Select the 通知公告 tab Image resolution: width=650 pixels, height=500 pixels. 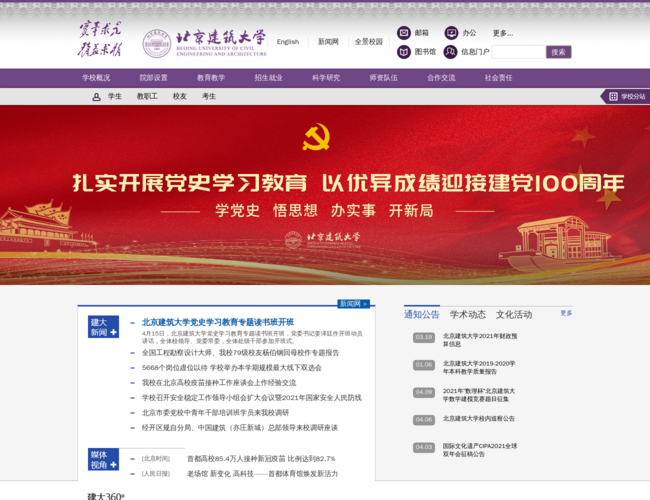[x=422, y=314]
